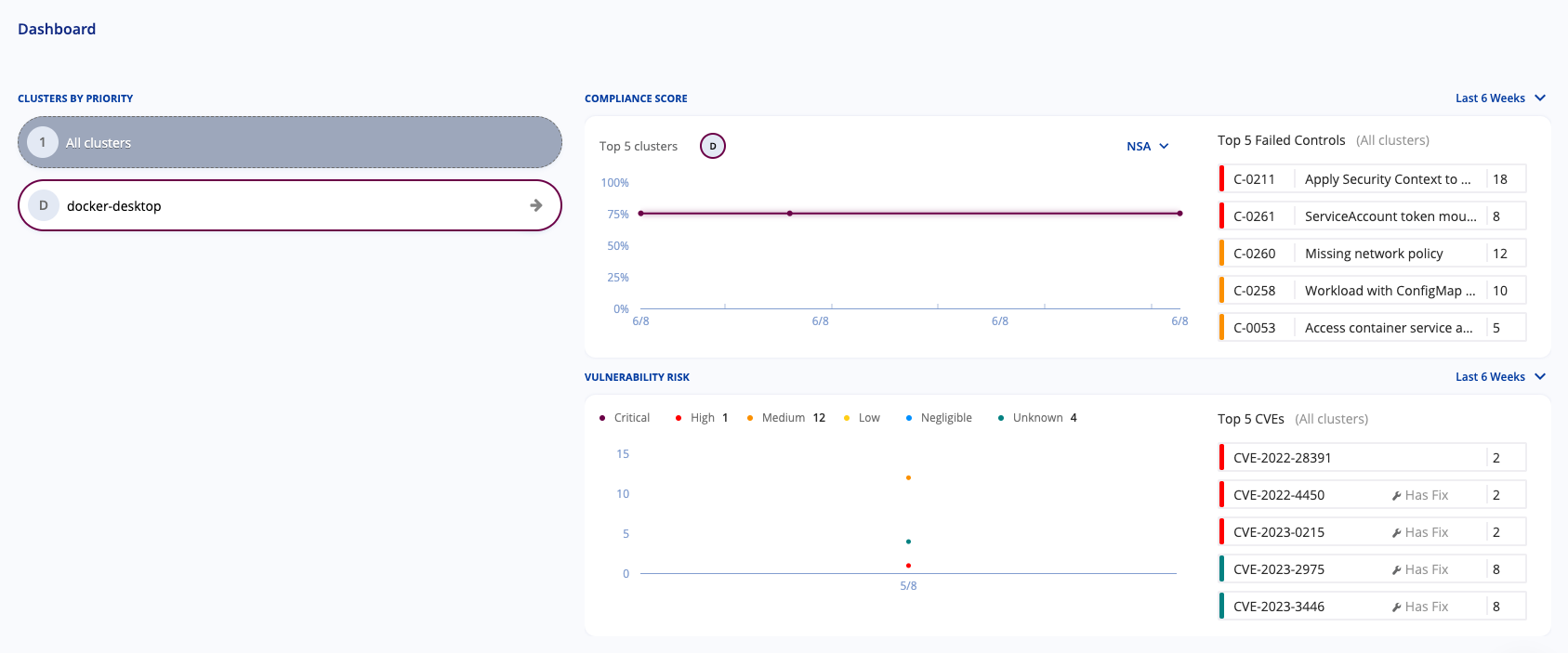Click the 75% axis label in compliance chart

tap(618, 215)
